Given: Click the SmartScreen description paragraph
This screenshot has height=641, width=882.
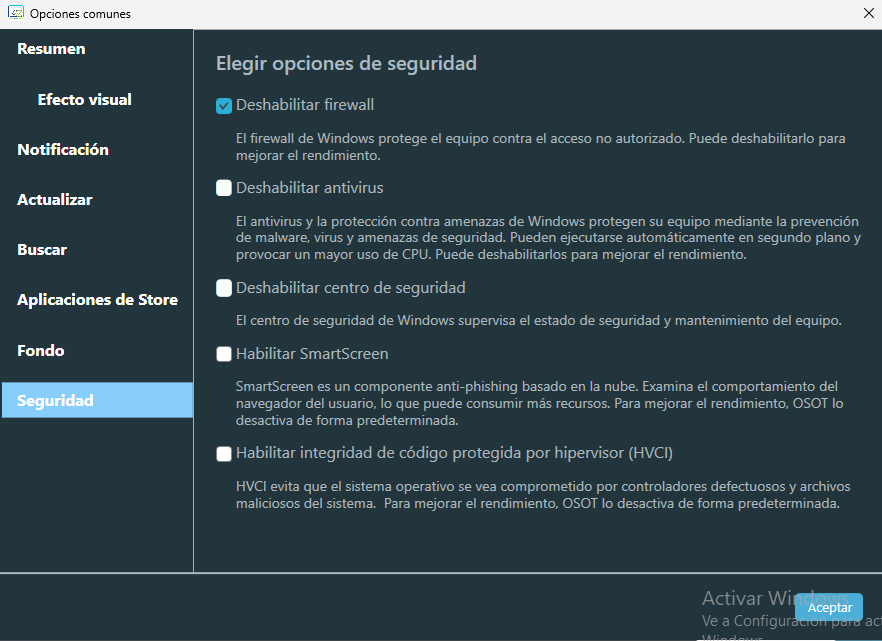Looking at the screenshot, I should (x=537, y=403).
